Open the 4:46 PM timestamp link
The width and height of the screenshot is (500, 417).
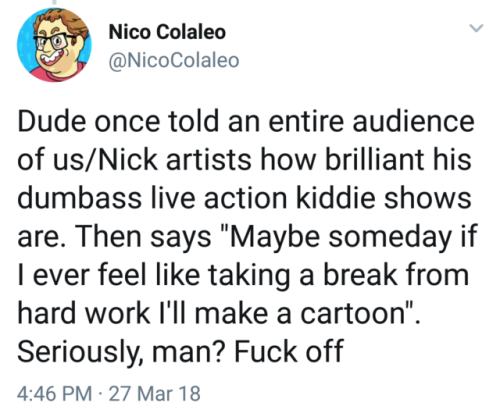(x=55, y=393)
